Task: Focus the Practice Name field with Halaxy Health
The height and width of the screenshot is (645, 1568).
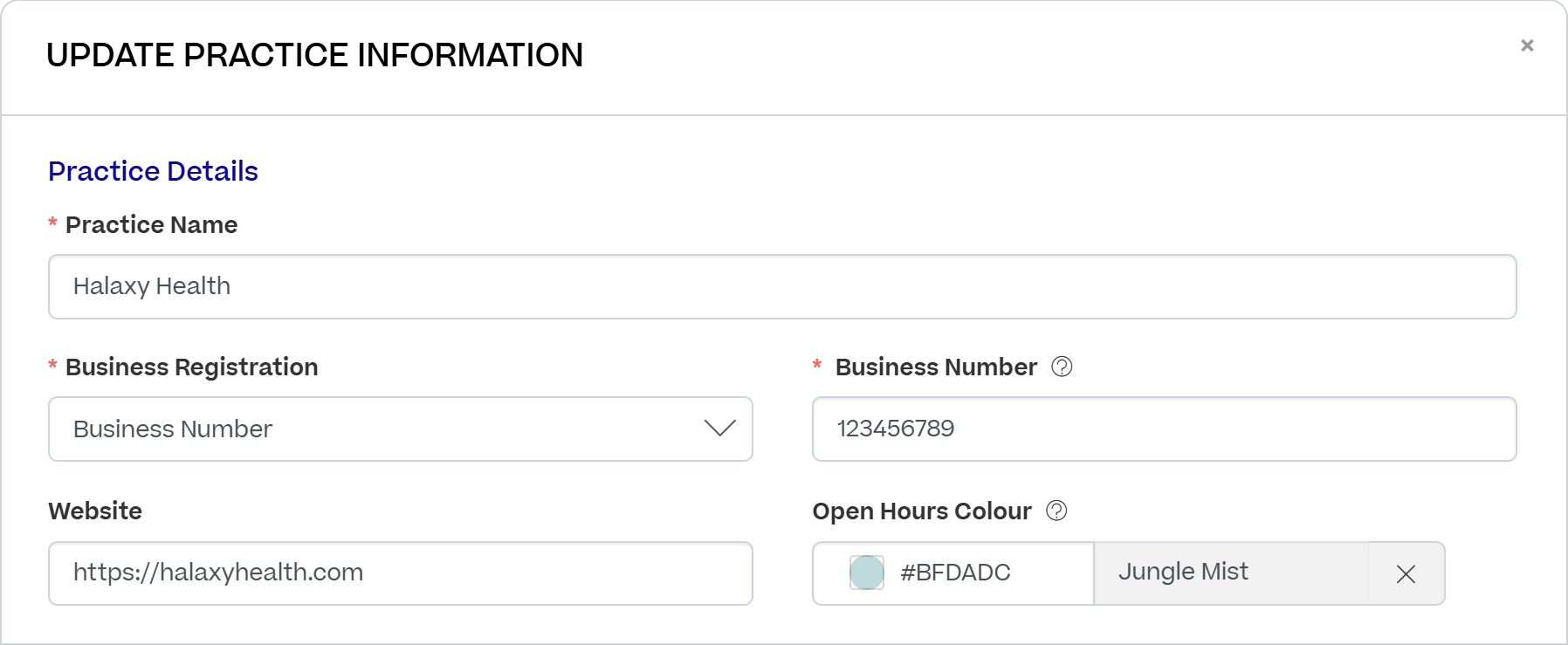Action: coord(781,286)
